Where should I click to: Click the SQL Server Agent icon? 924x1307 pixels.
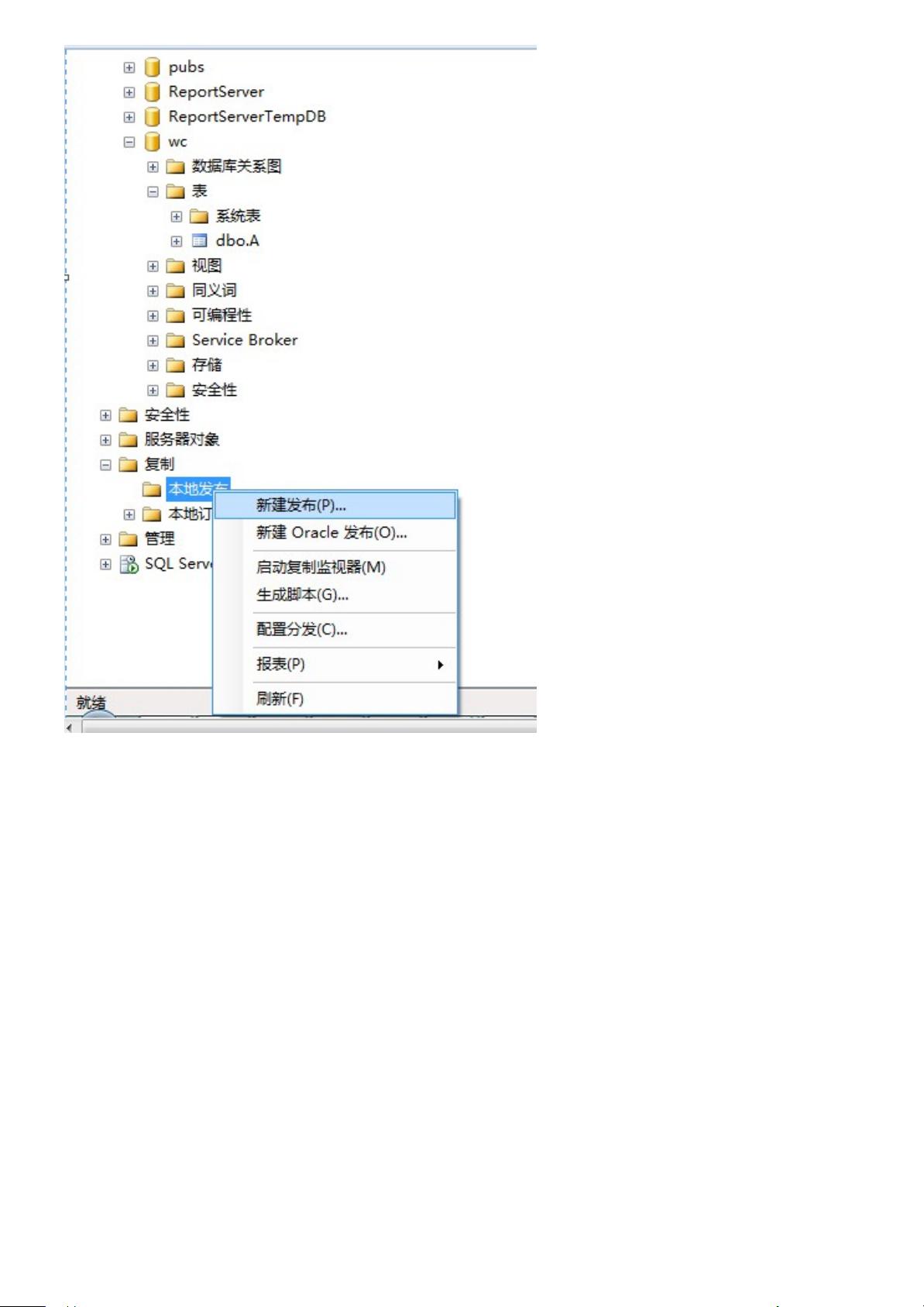(129, 564)
